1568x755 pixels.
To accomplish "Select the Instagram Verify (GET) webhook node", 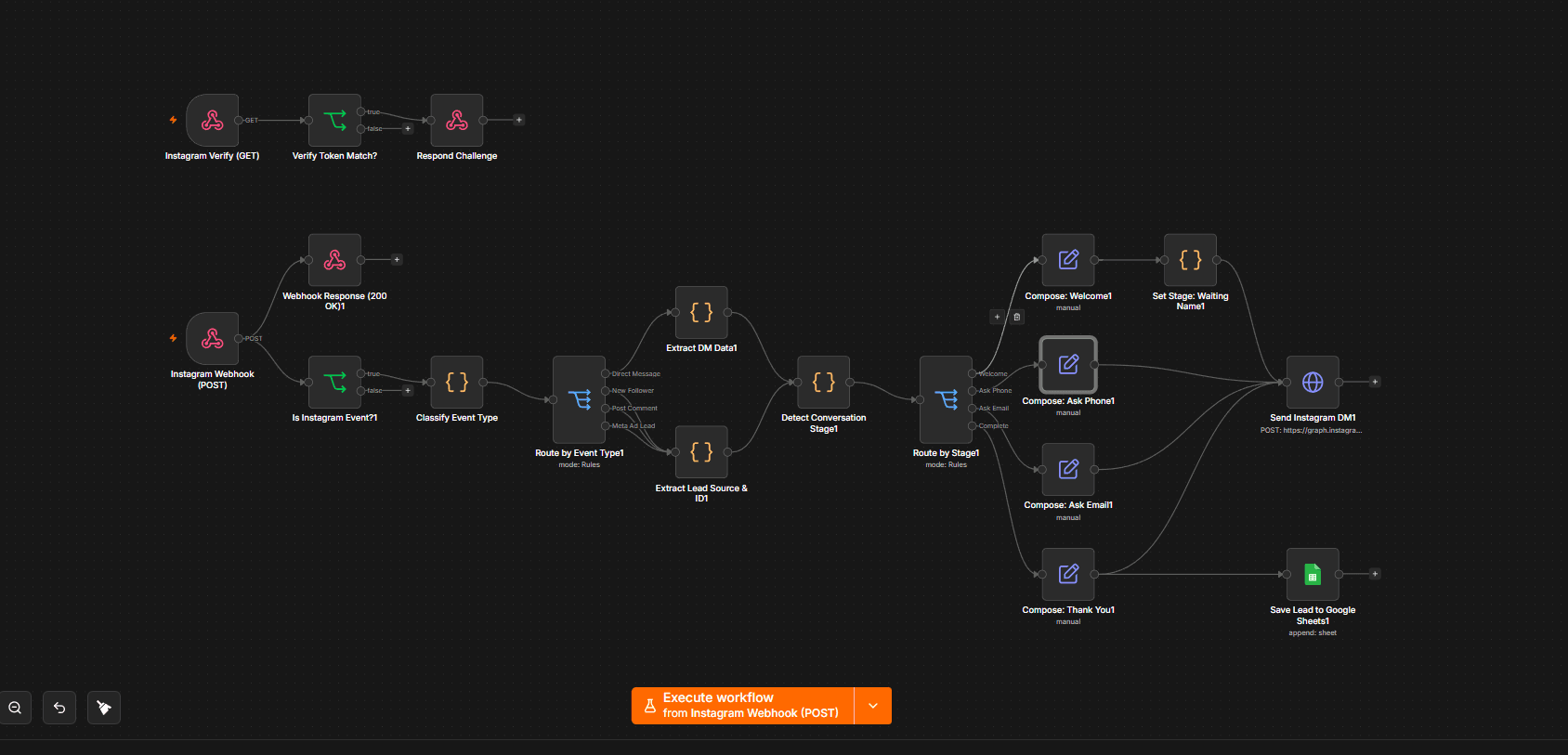I will (x=213, y=120).
